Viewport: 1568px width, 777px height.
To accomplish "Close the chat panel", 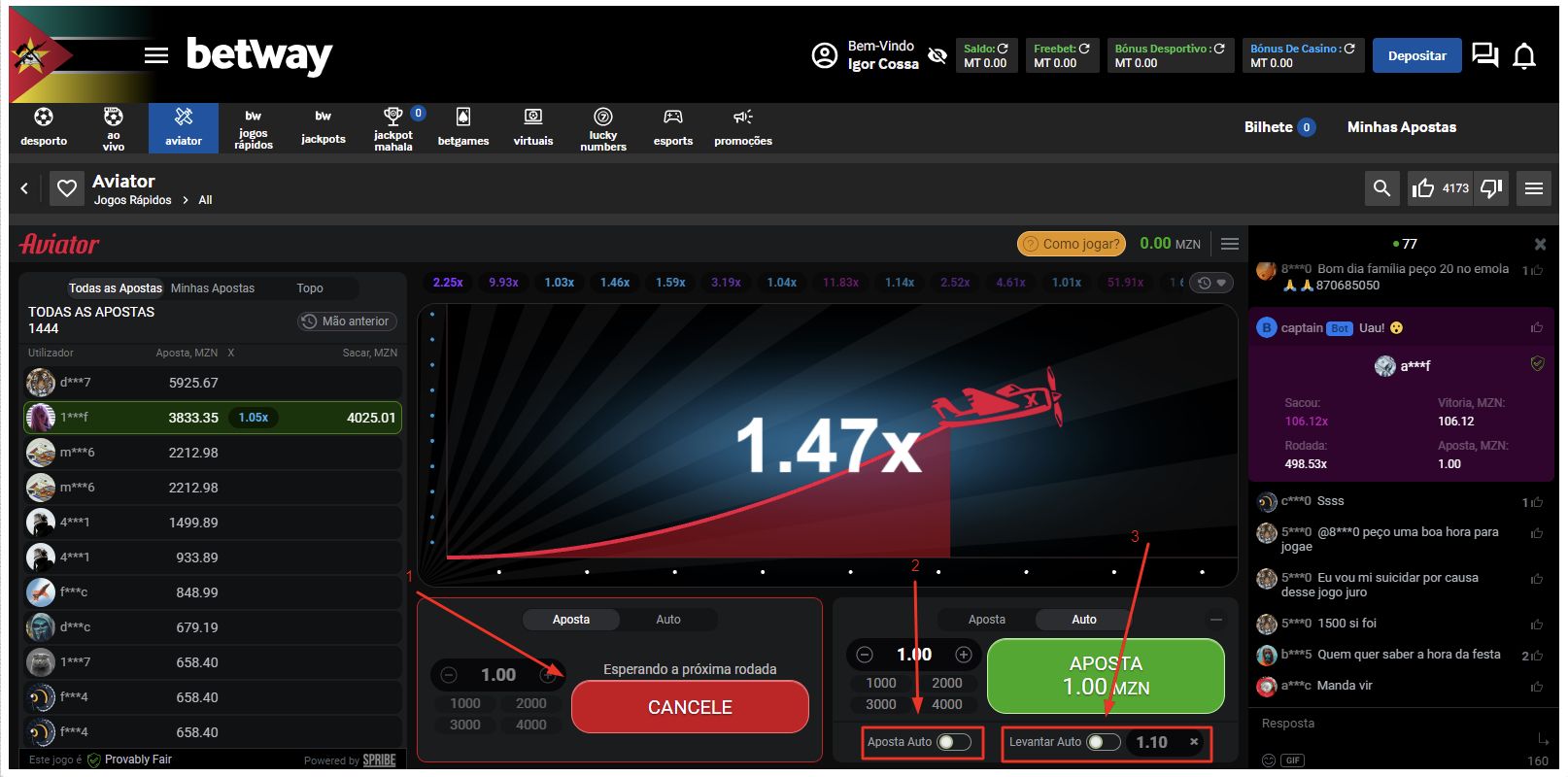I will tap(1540, 244).
